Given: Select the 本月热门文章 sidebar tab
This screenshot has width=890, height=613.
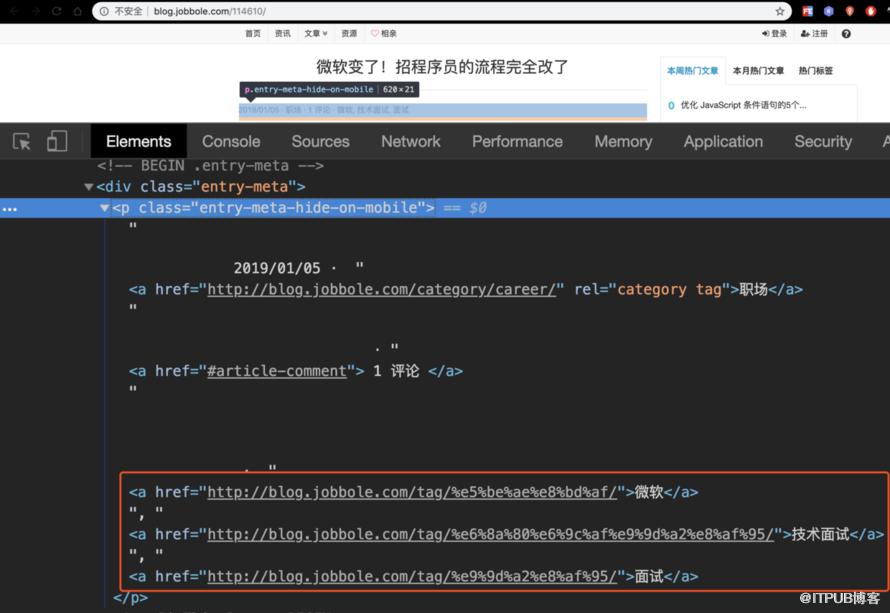Looking at the screenshot, I should coord(758,71).
